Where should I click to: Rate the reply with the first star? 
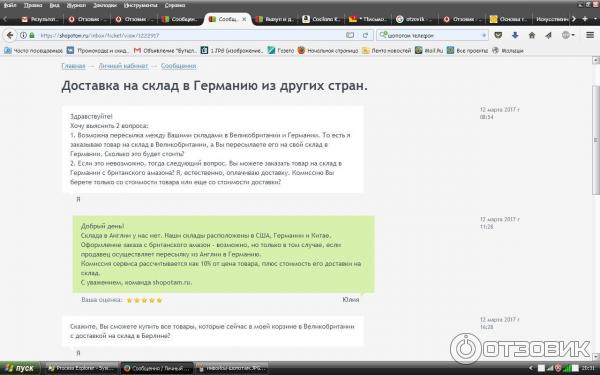(129, 300)
